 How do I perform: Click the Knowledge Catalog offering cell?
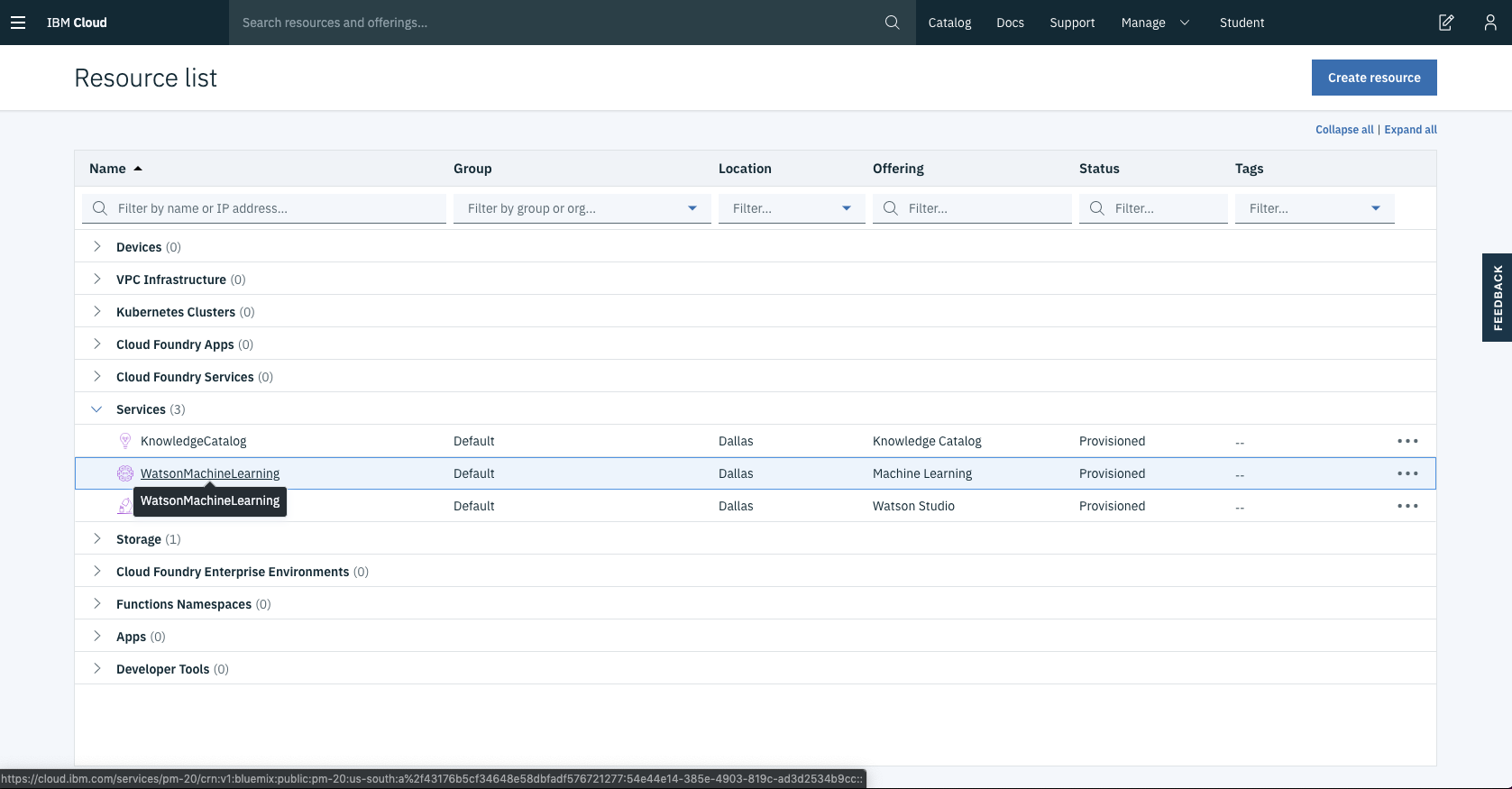[927, 441]
